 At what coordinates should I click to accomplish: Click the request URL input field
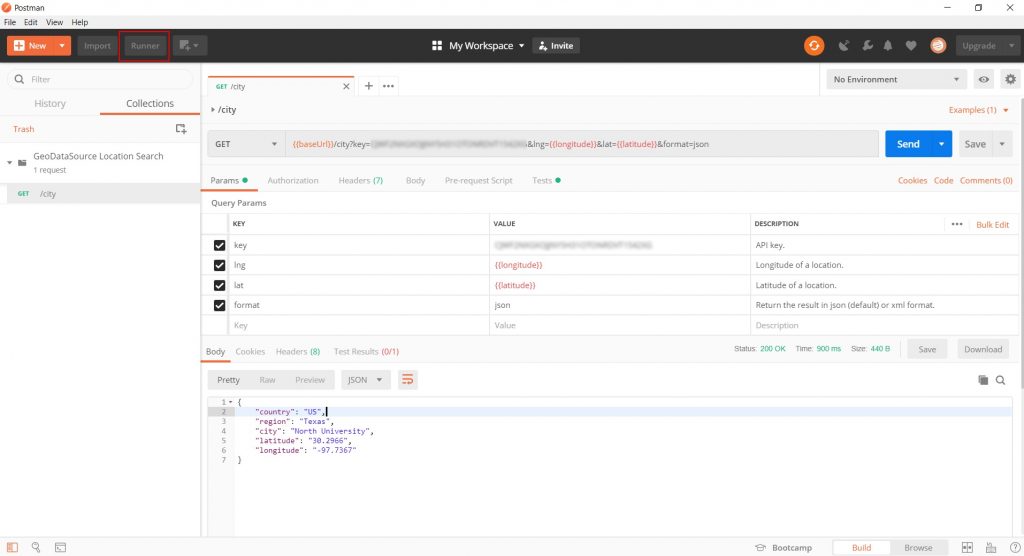[x=581, y=144]
